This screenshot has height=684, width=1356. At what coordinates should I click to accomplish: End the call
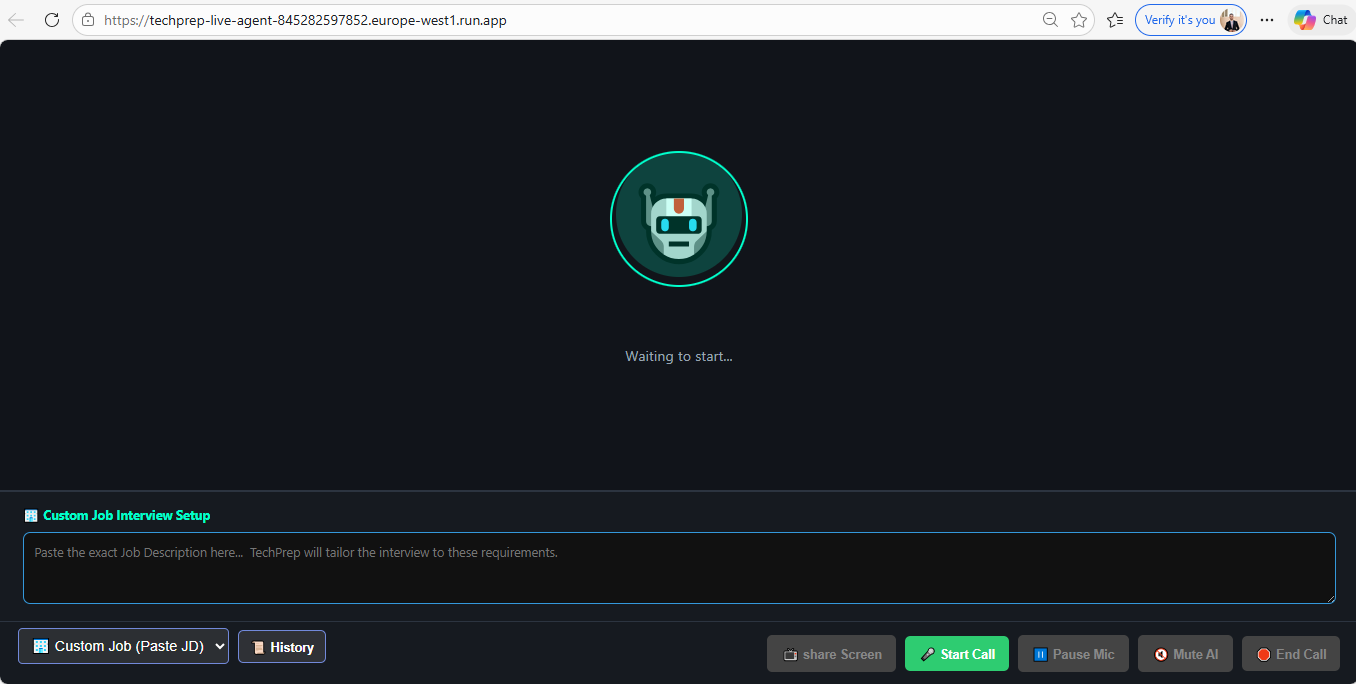point(1291,654)
